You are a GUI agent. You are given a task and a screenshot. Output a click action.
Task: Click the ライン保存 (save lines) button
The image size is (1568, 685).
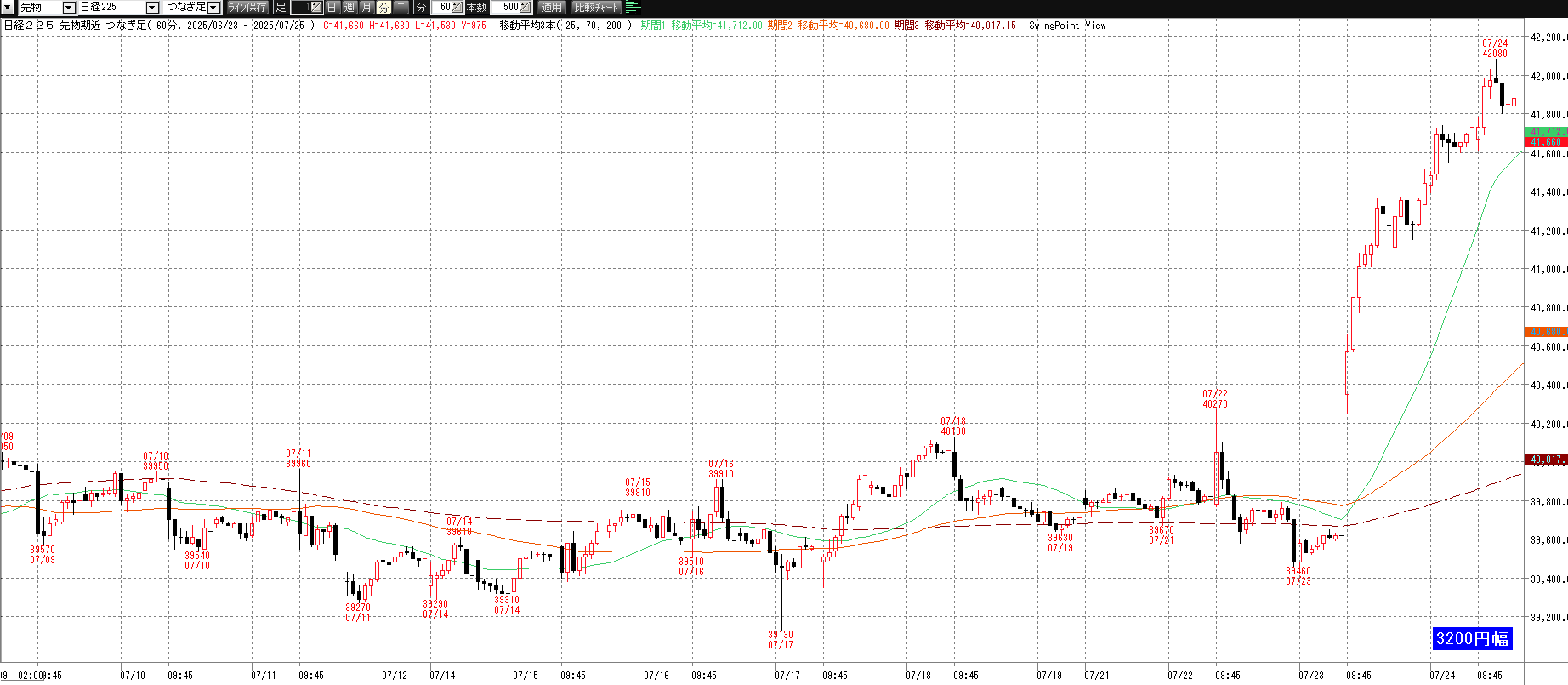pos(247,8)
